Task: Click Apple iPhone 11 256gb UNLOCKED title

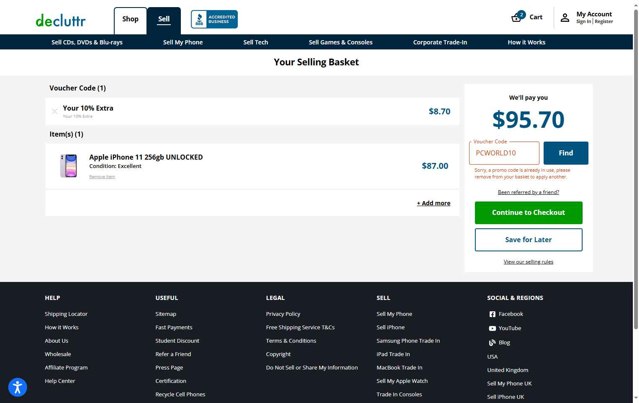Action: tap(146, 157)
